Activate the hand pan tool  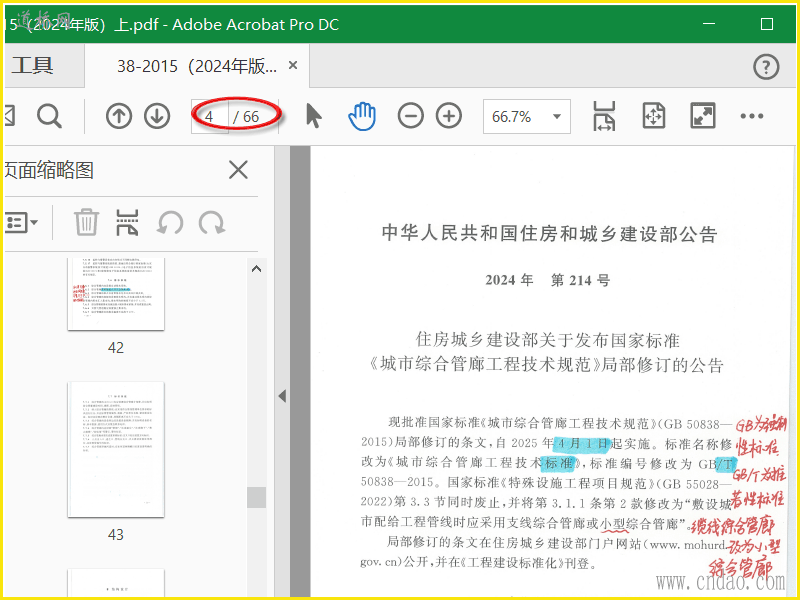pyautogui.click(x=362, y=116)
